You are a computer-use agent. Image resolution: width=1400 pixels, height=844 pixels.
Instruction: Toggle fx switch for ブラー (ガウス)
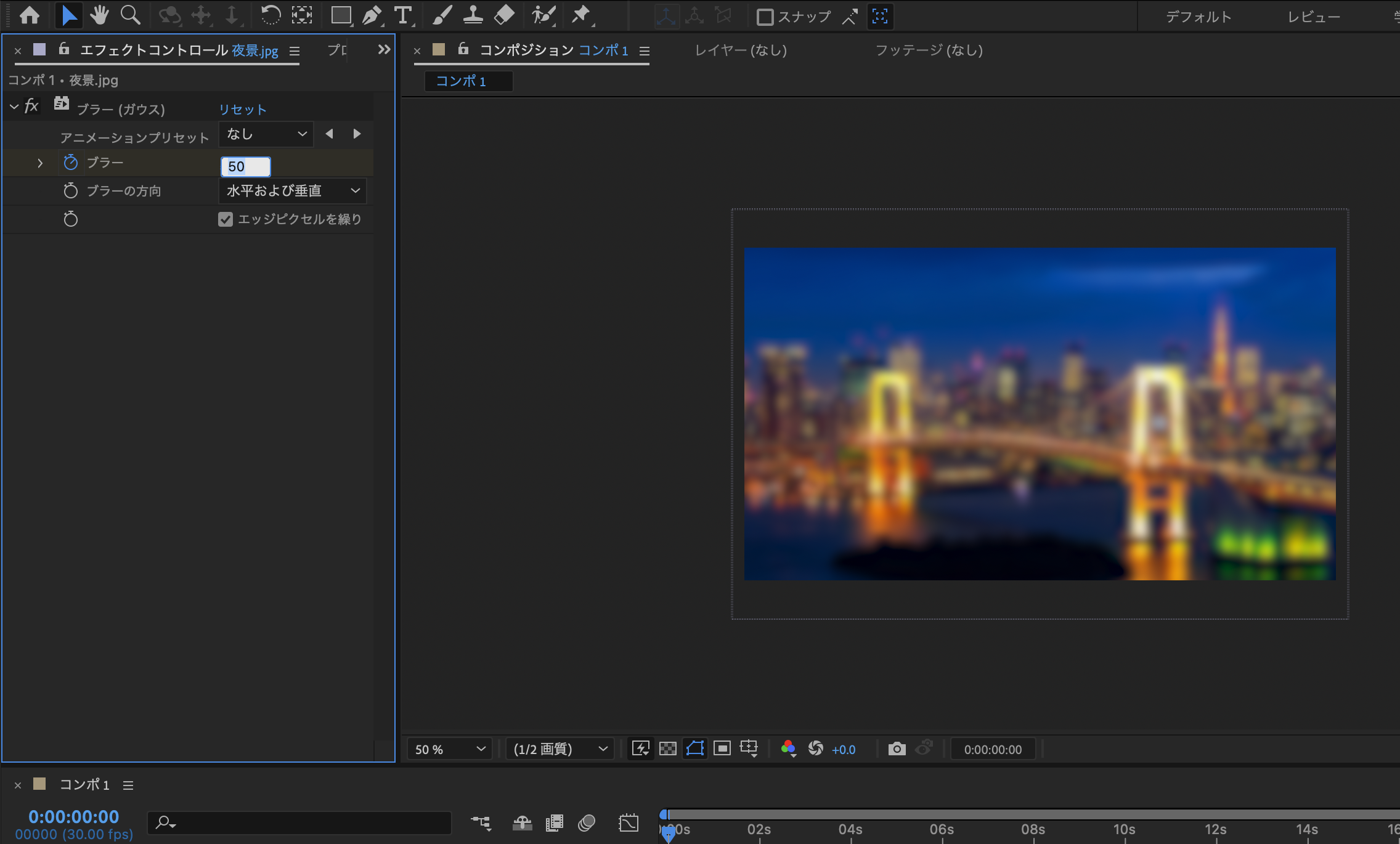coord(31,107)
